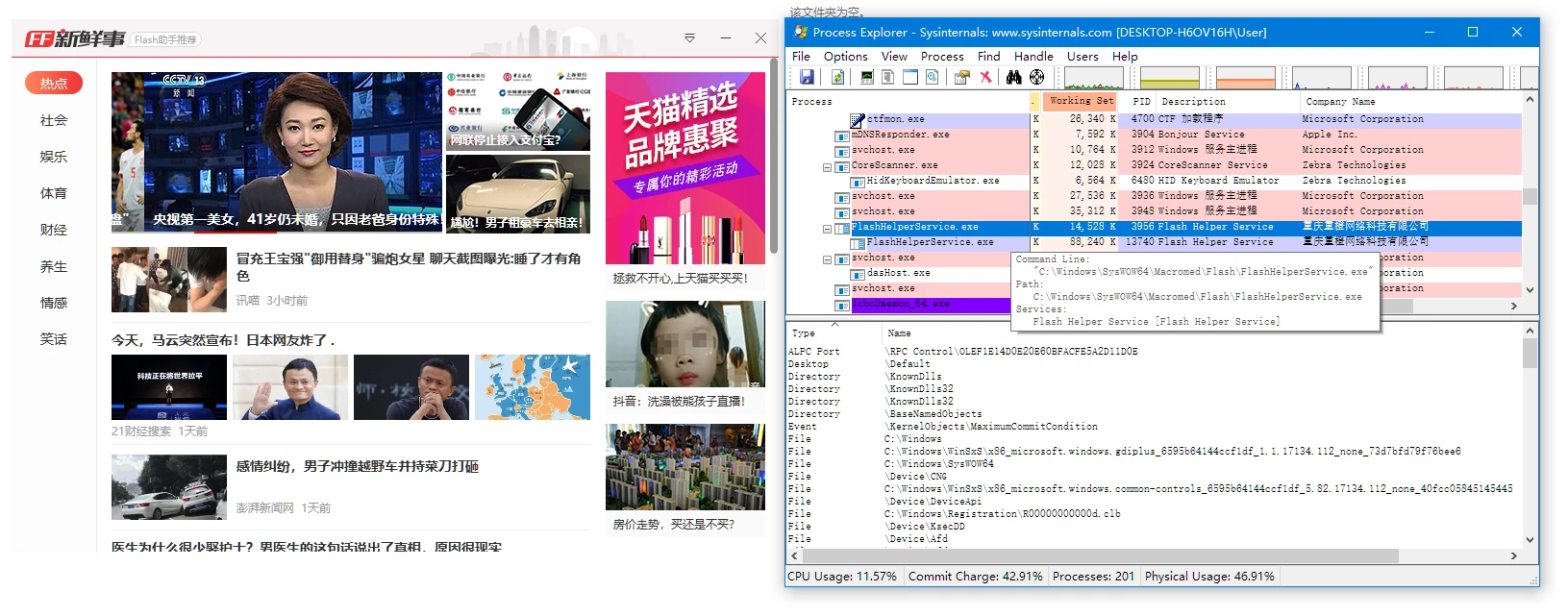Open the Options menu
The image size is (1568, 616).
[845, 57]
